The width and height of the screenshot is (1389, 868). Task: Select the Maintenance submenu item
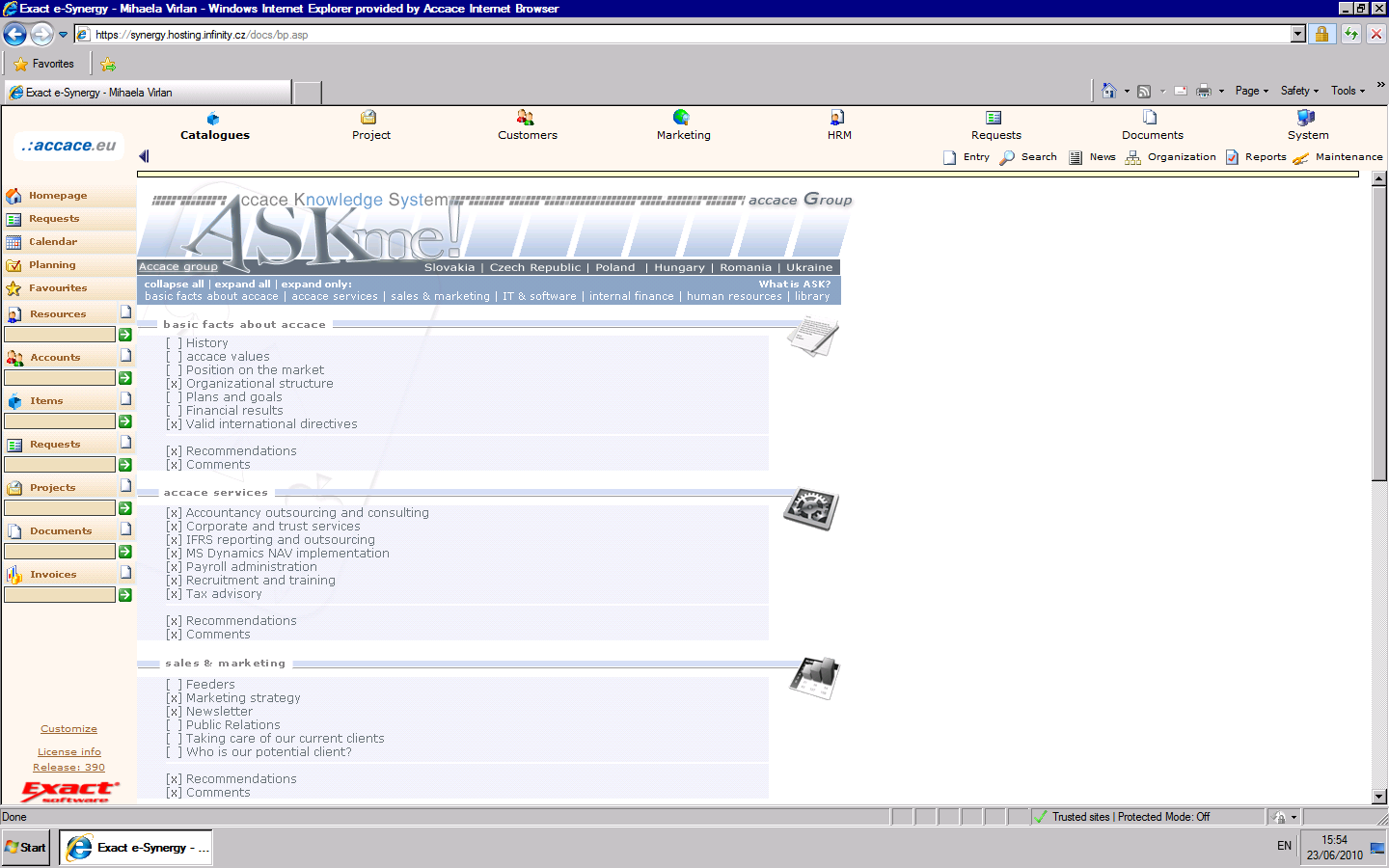click(x=1338, y=157)
